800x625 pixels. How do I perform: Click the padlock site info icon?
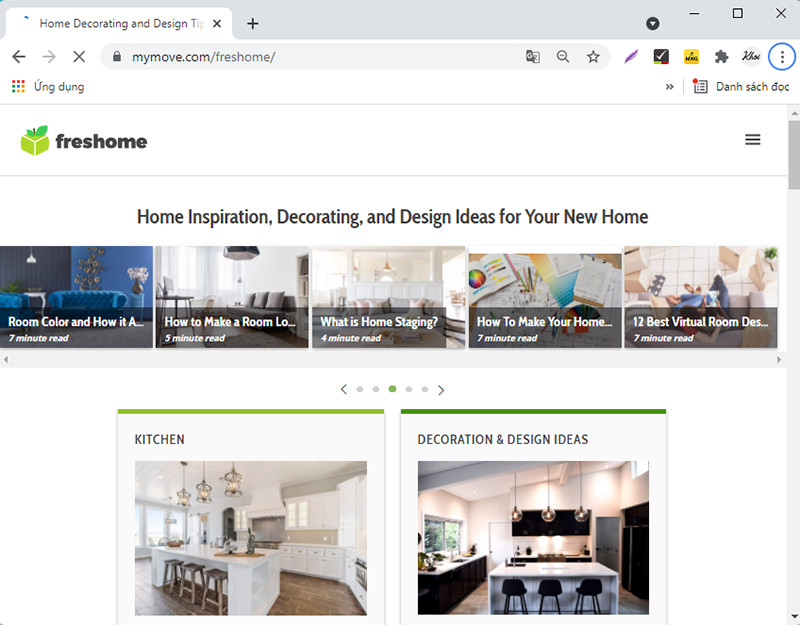click(x=117, y=57)
